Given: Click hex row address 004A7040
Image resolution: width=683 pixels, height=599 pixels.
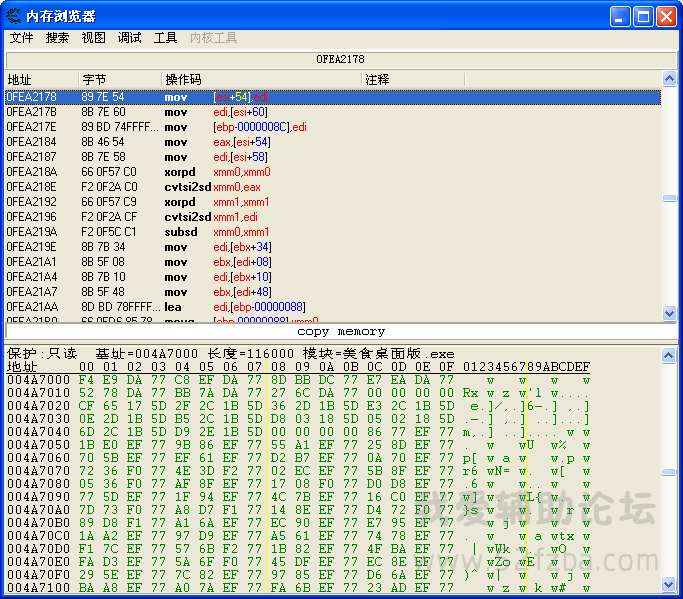Looking at the screenshot, I should (38, 432).
